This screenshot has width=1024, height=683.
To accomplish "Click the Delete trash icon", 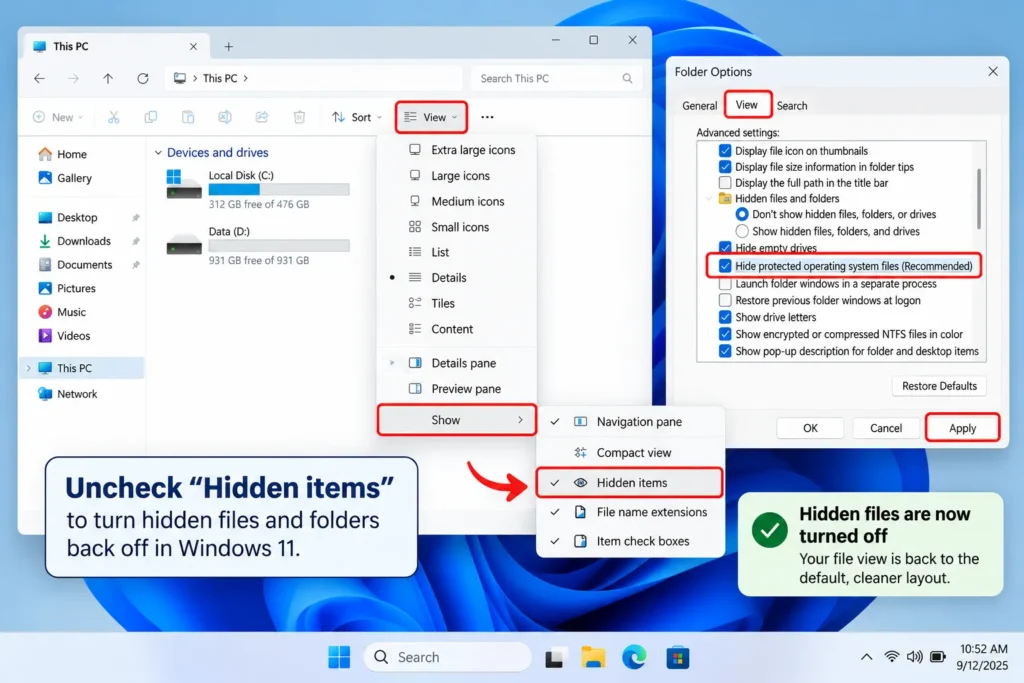I will click(299, 117).
